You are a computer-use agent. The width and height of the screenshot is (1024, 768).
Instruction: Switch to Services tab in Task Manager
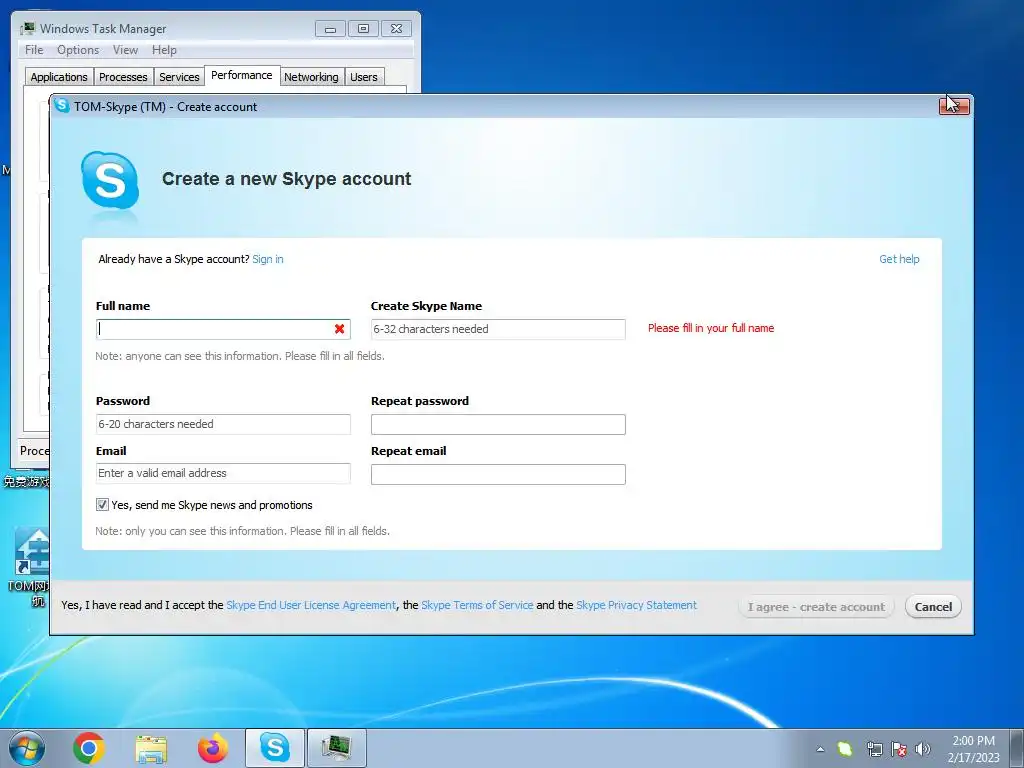[x=179, y=77]
